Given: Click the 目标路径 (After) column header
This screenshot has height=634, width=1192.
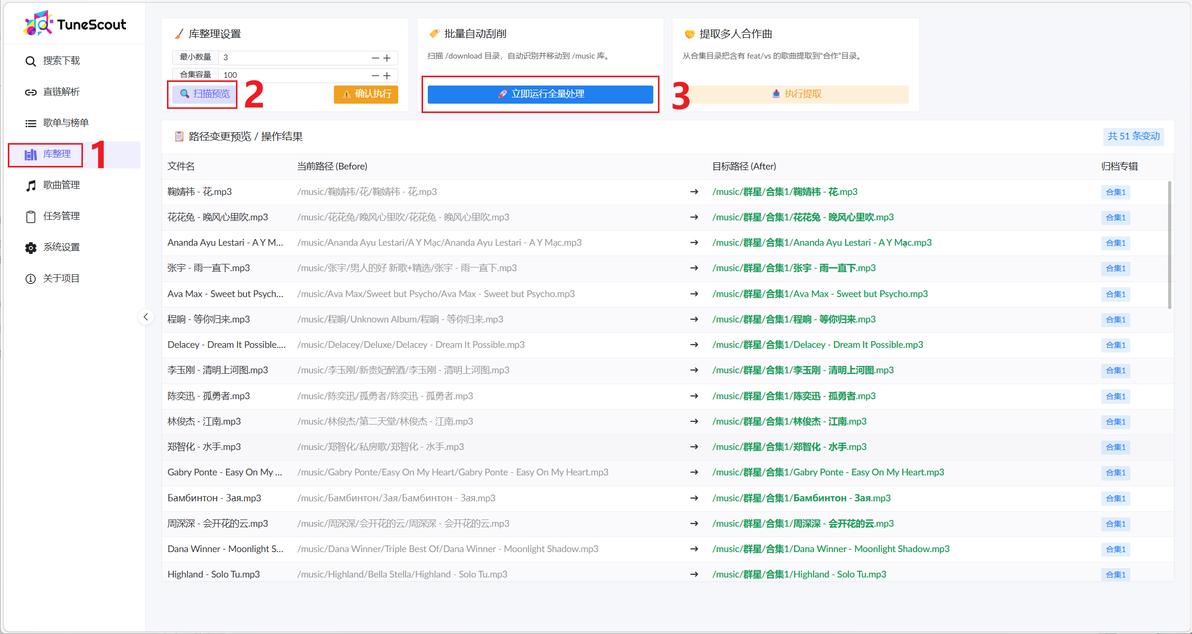Looking at the screenshot, I should [x=744, y=166].
